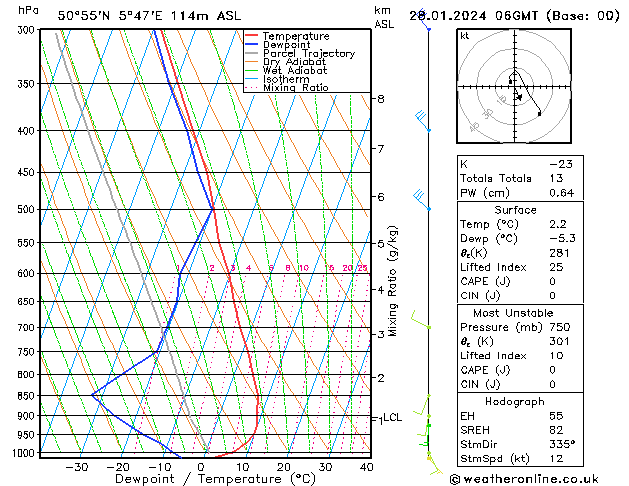Click the '300' pressure axis label
Viewport: 629px width, 486px height.
tap(28, 30)
